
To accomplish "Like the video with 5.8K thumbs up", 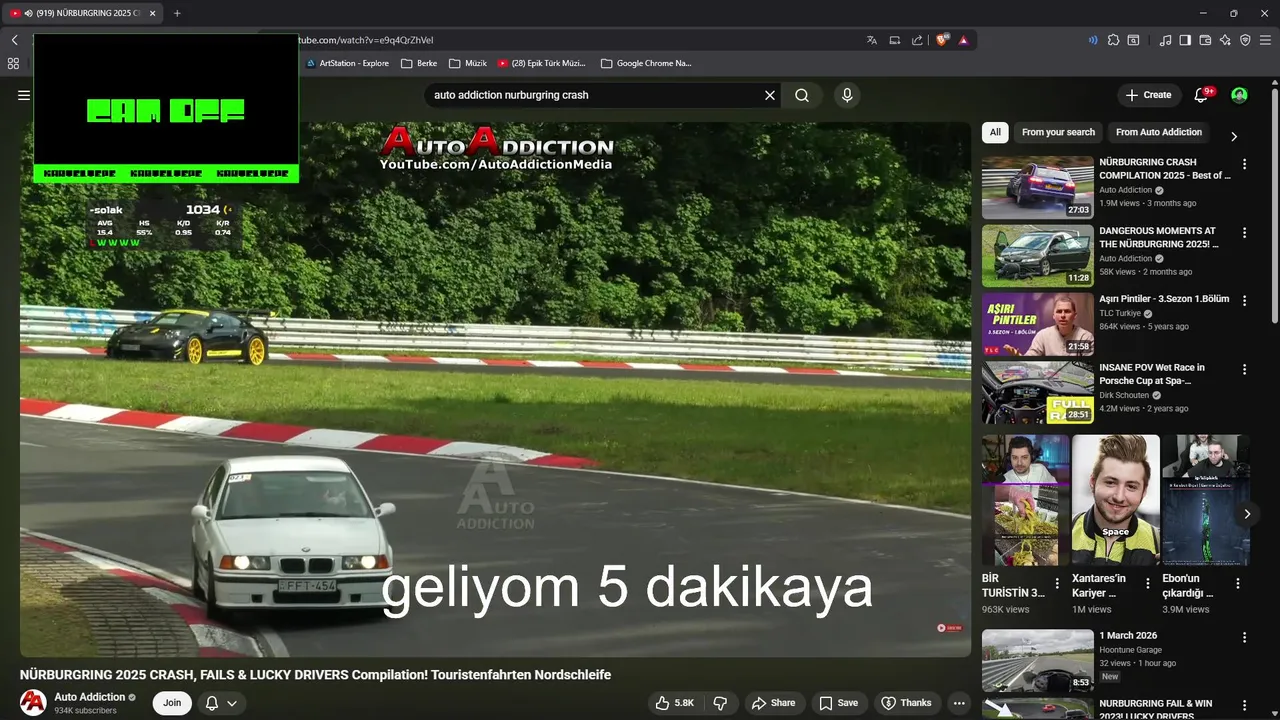I will point(675,703).
